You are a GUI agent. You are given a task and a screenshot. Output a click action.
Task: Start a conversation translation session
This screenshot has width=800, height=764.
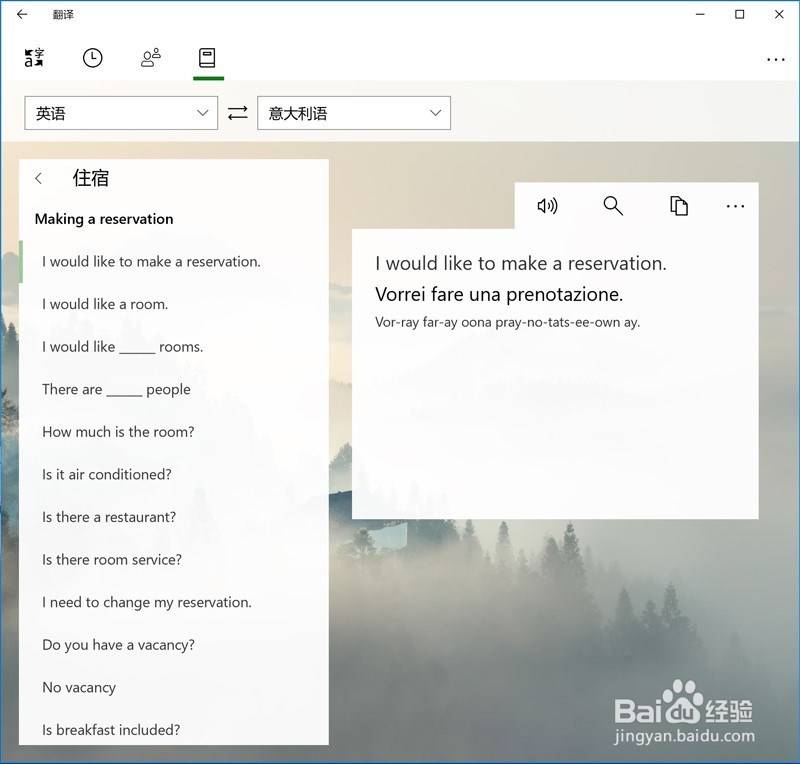click(x=150, y=59)
